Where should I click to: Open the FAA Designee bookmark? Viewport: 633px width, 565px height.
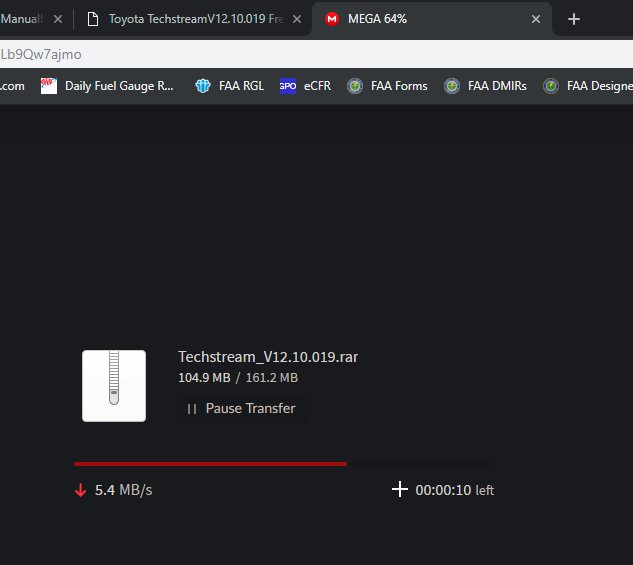coord(588,86)
